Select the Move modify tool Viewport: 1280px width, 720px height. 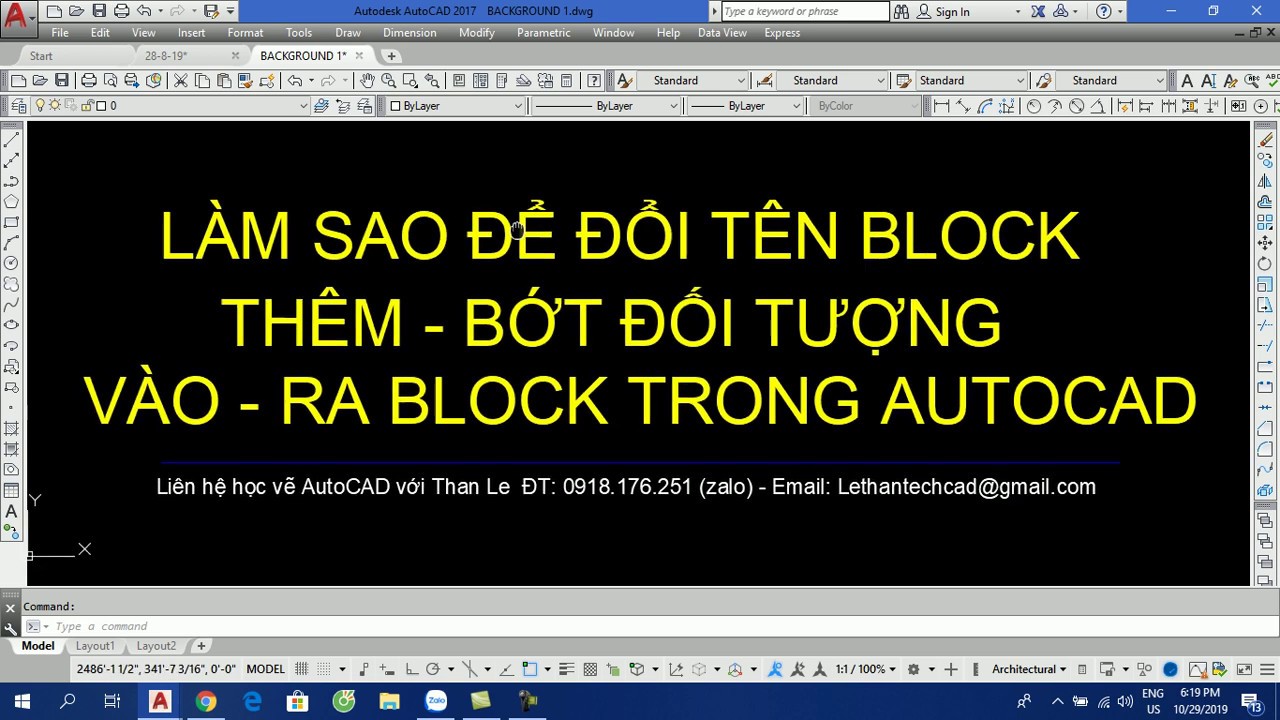[x=1265, y=243]
